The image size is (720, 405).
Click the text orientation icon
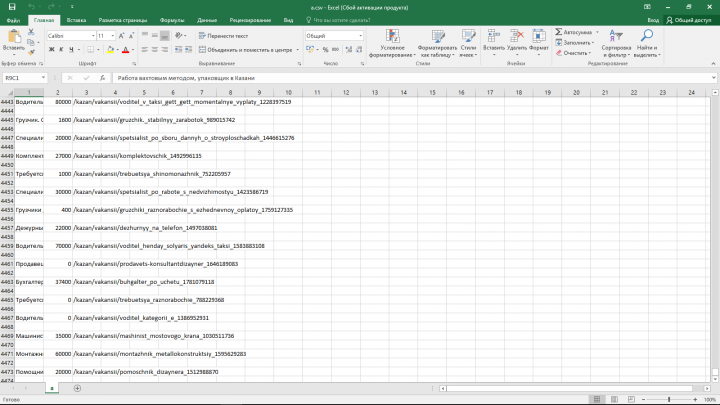click(x=179, y=35)
